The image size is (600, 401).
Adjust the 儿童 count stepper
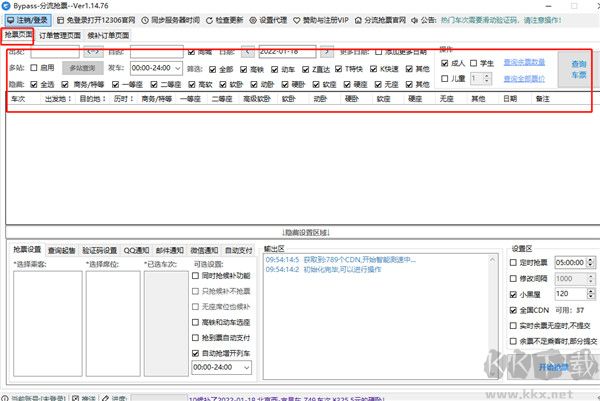coord(486,78)
